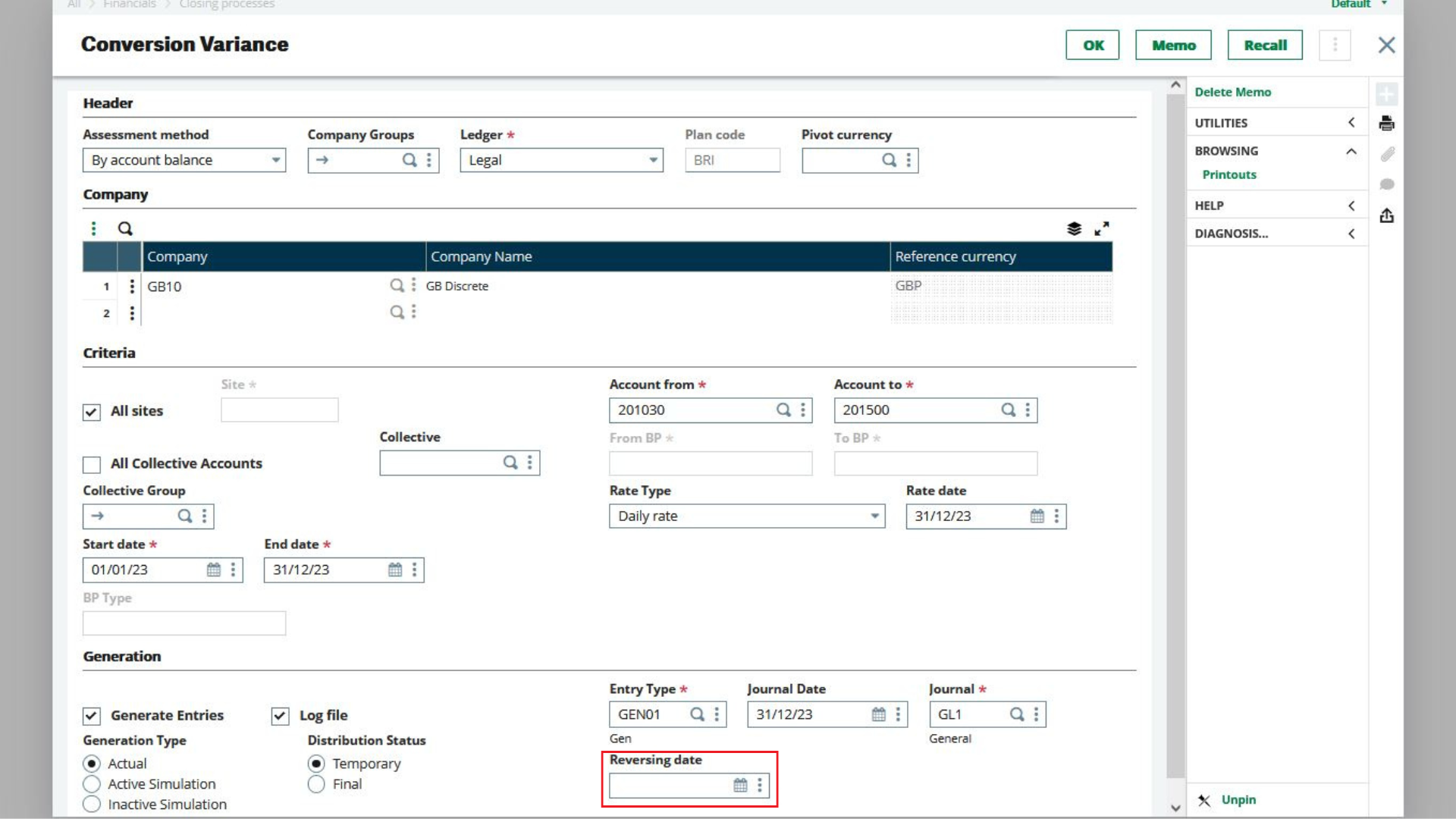
Task: Open the Assessment method dropdown
Action: coord(275,160)
